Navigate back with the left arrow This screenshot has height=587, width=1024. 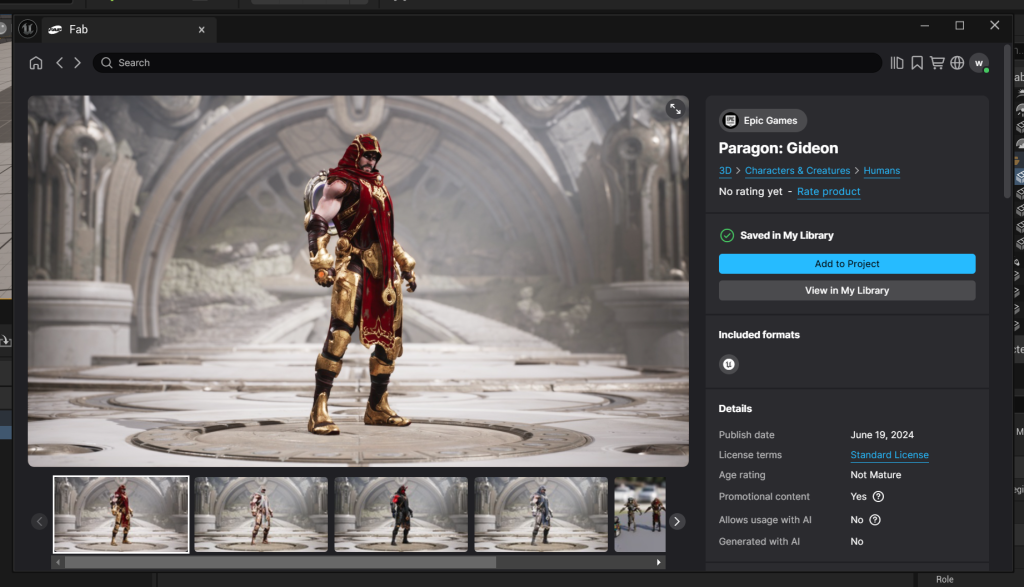[59, 63]
